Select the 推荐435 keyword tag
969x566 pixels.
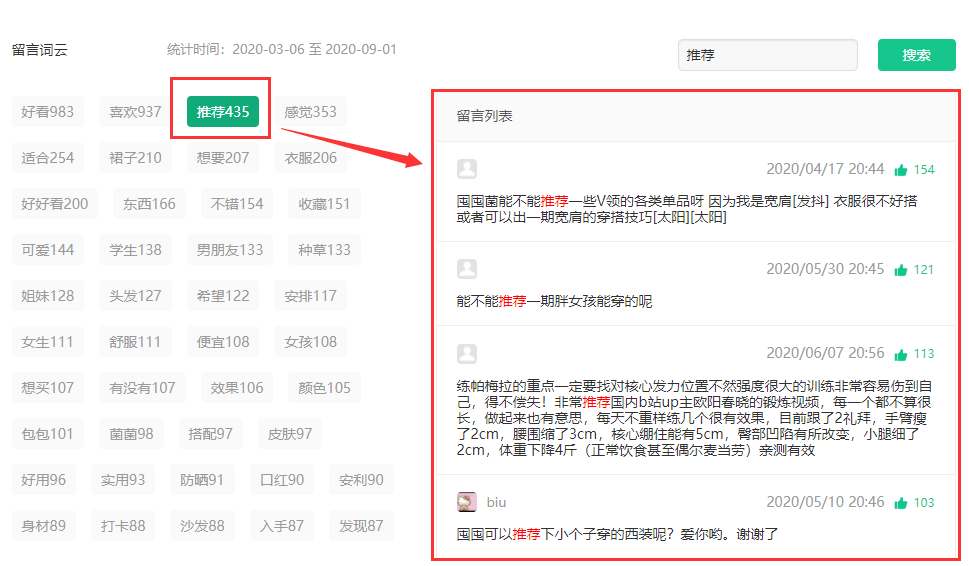click(223, 112)
